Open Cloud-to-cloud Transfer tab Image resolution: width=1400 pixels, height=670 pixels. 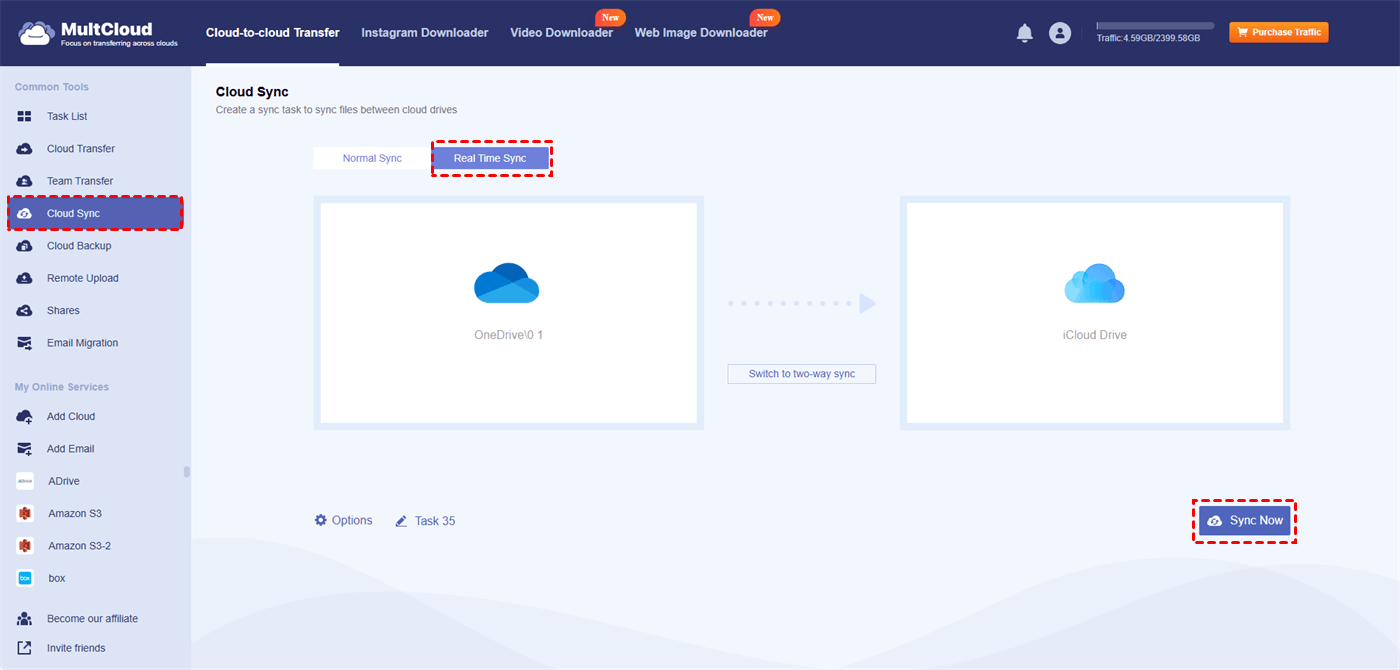coord(273,33)
